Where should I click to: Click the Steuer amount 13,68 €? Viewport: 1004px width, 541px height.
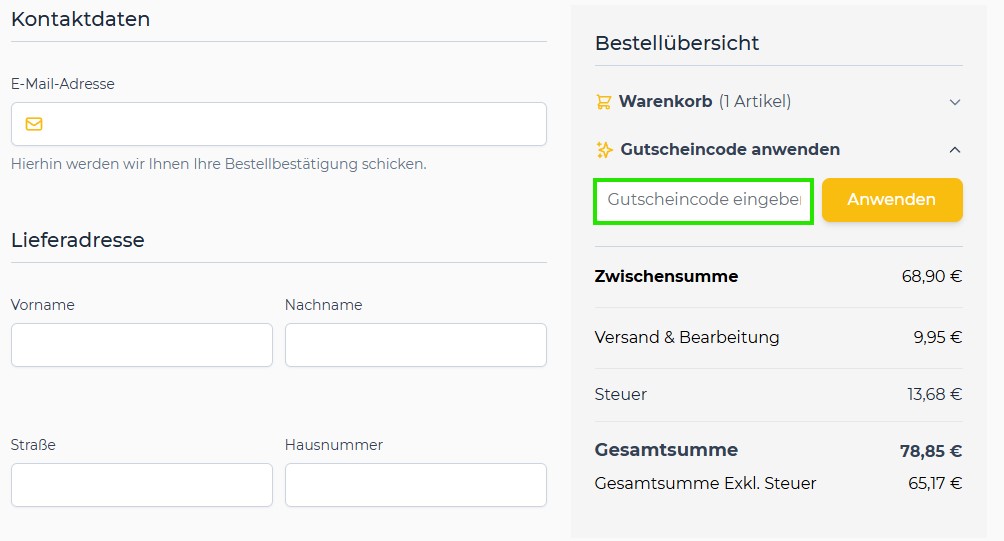934,394
